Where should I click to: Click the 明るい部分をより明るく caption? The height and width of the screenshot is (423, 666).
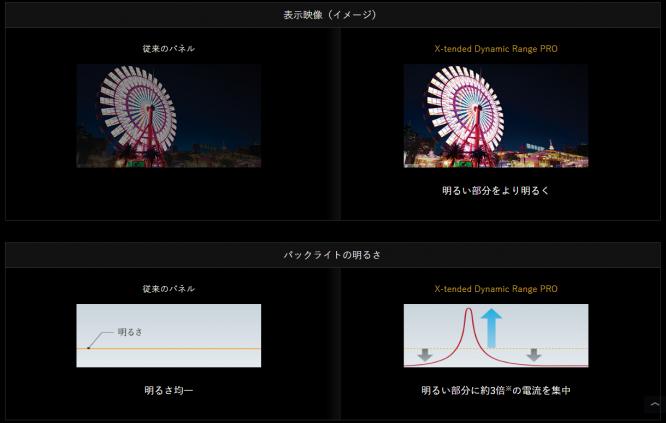click(x=496, y=191)
